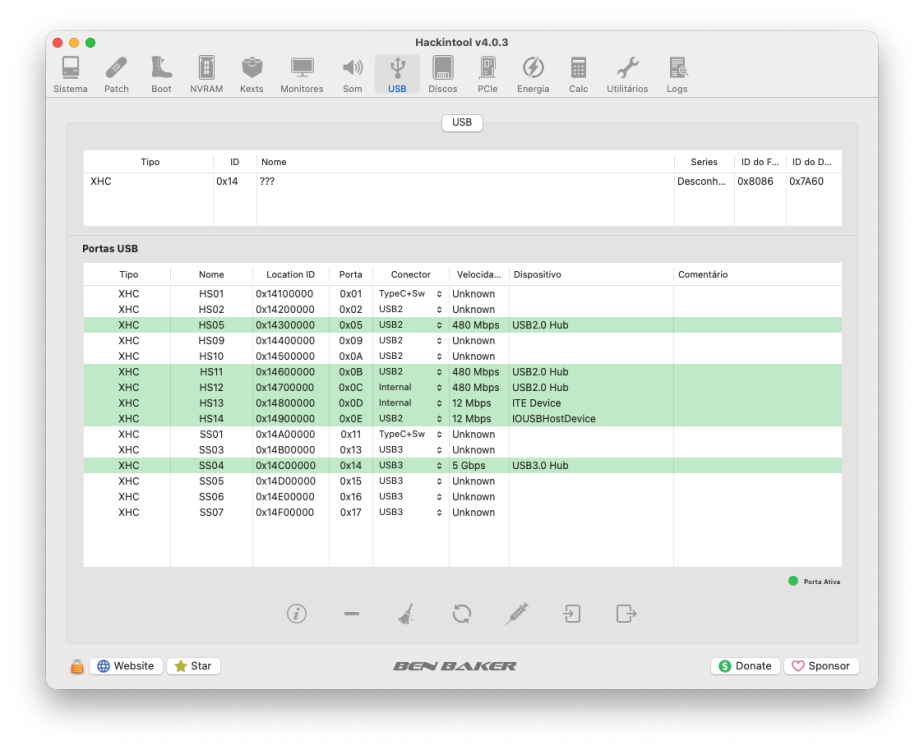This screenshot has width=924, height=750.
Task: Click the Ben Baker logo
Action: click(454, 666)
